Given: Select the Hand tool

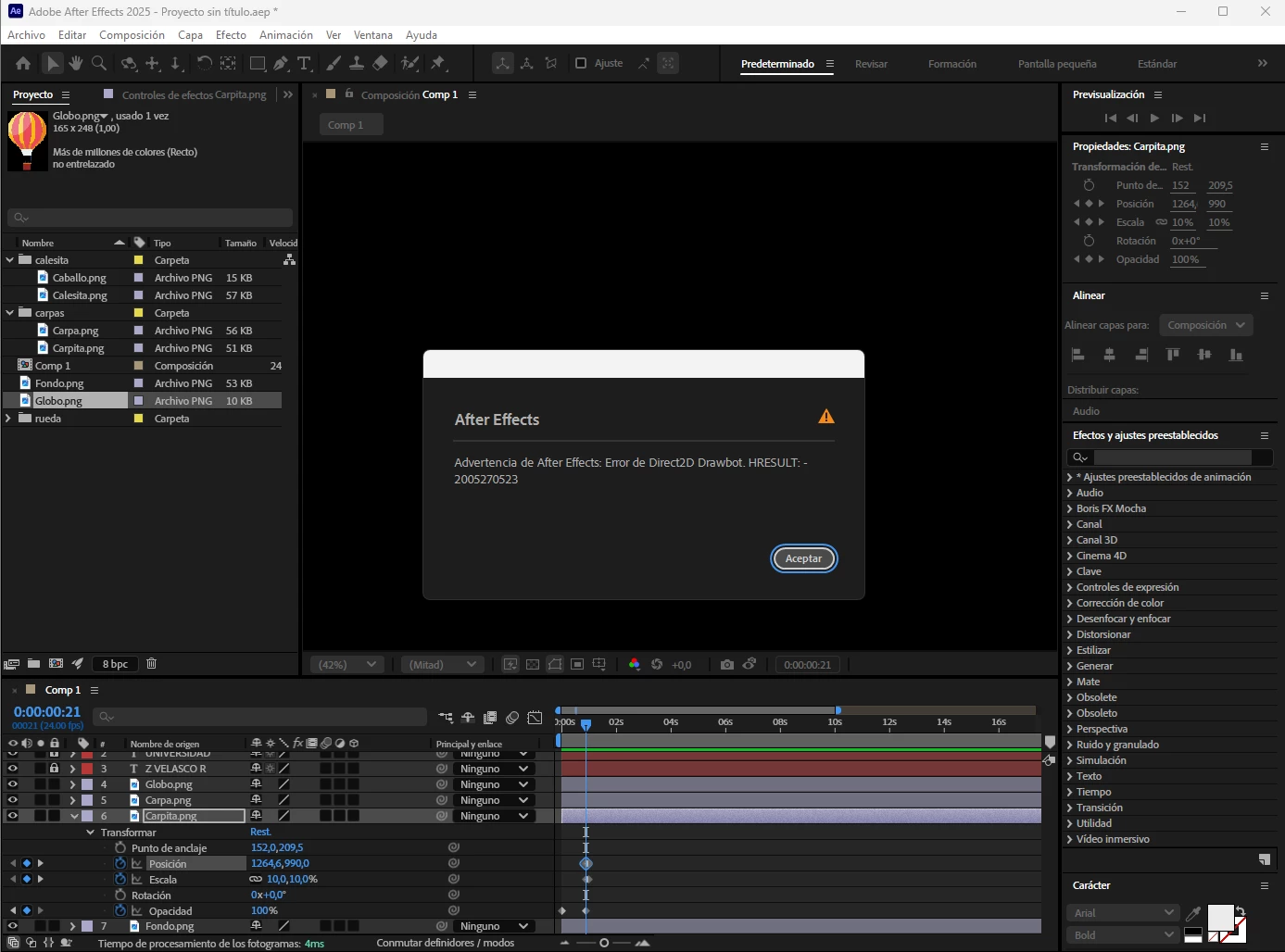Looking at the screenshot, I should [75, 63].
